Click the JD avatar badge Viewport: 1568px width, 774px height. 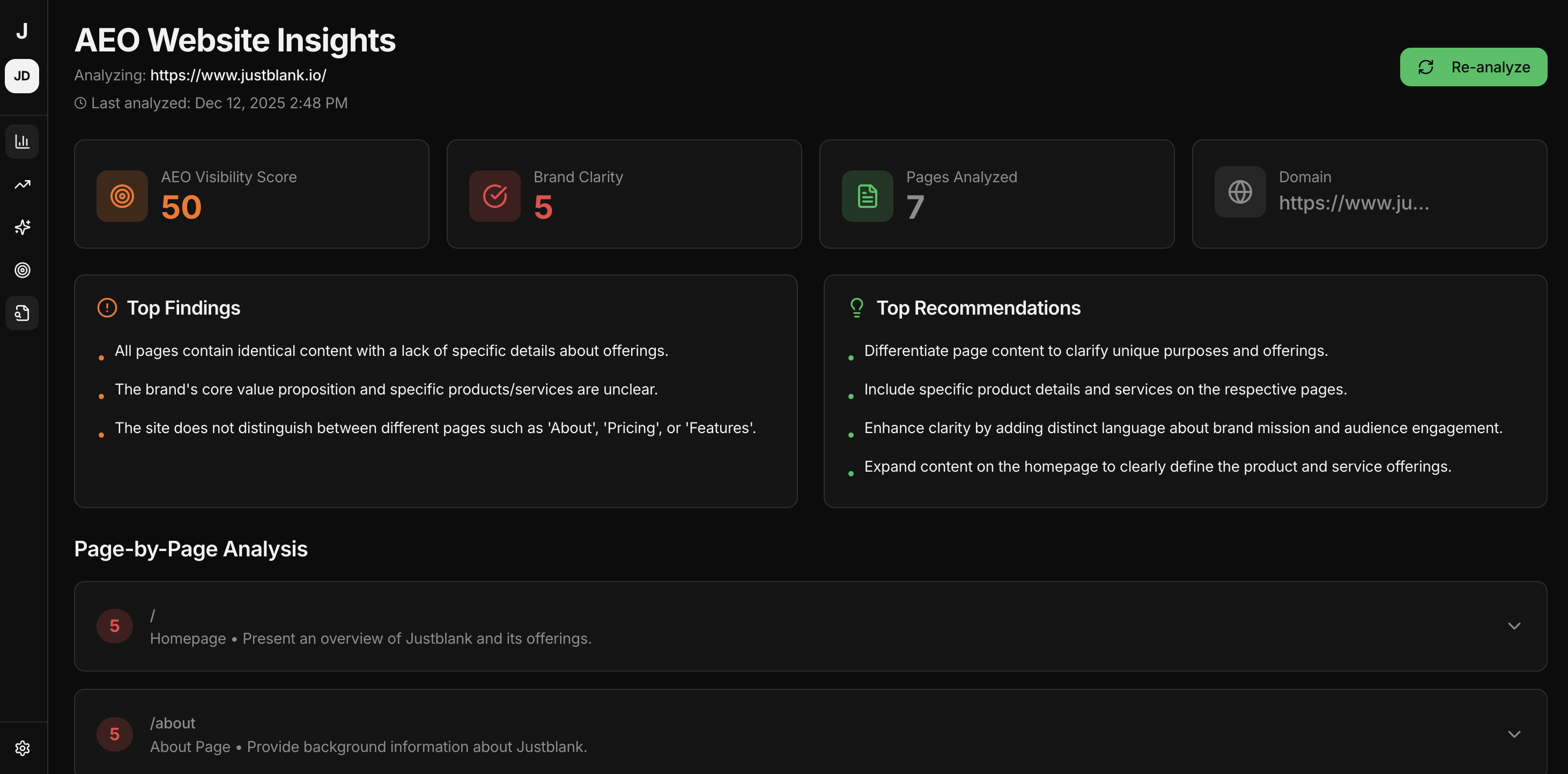(x=22, y=76)
